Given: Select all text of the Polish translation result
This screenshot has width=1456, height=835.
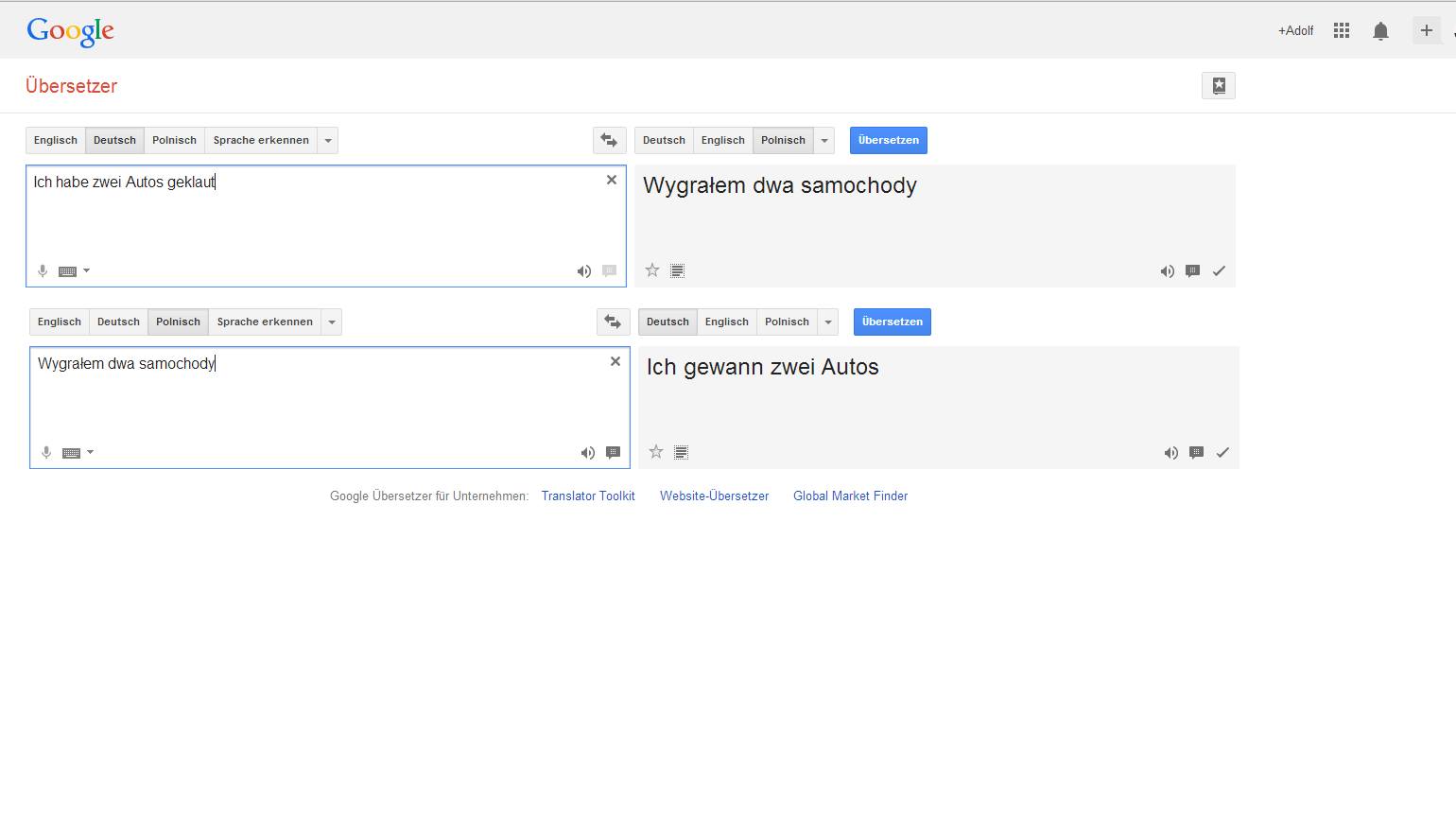Looking at the screenshot, I should (x=677, y=271).
